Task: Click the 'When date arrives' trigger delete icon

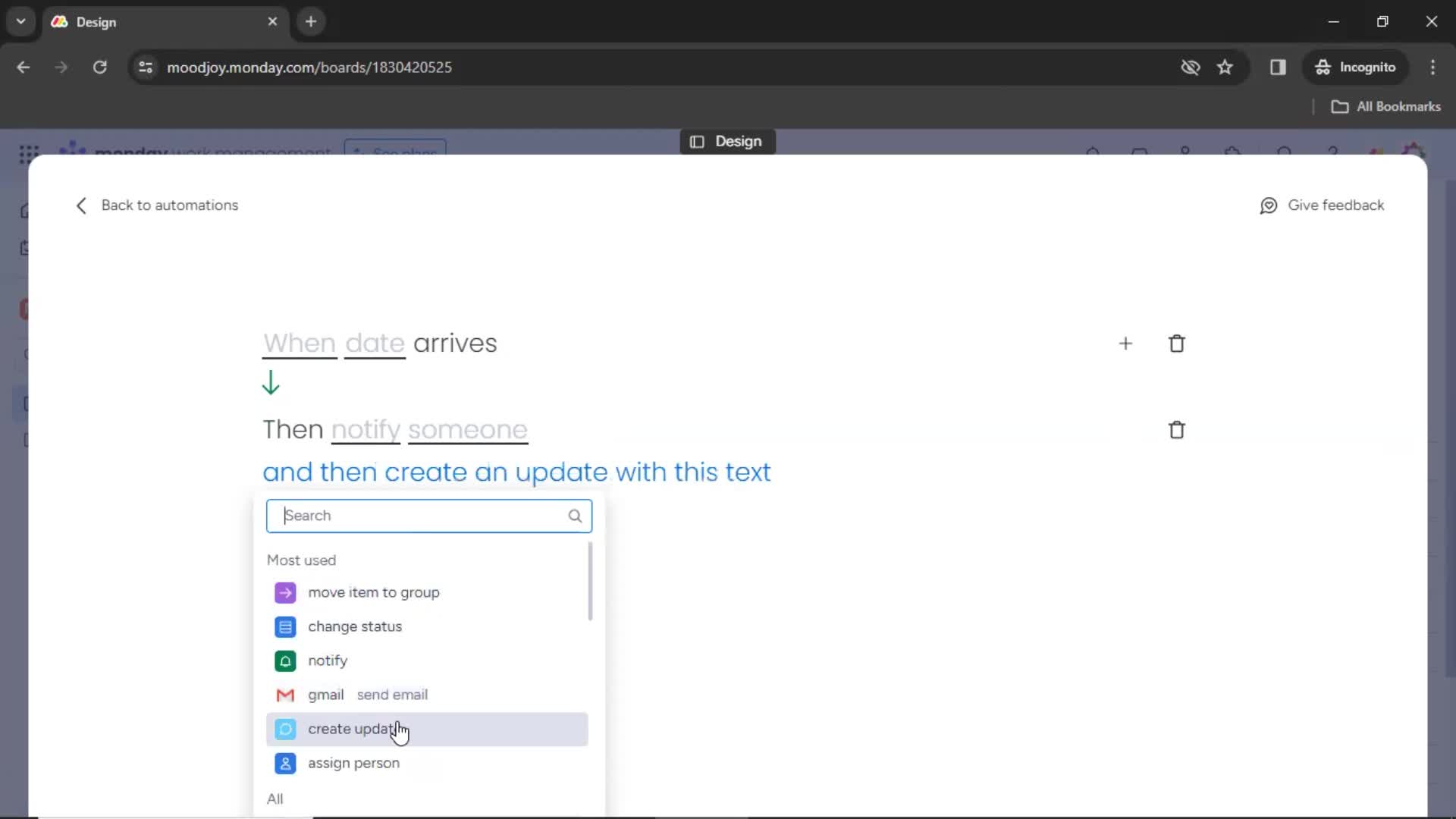Action: tap(1178, 343)
